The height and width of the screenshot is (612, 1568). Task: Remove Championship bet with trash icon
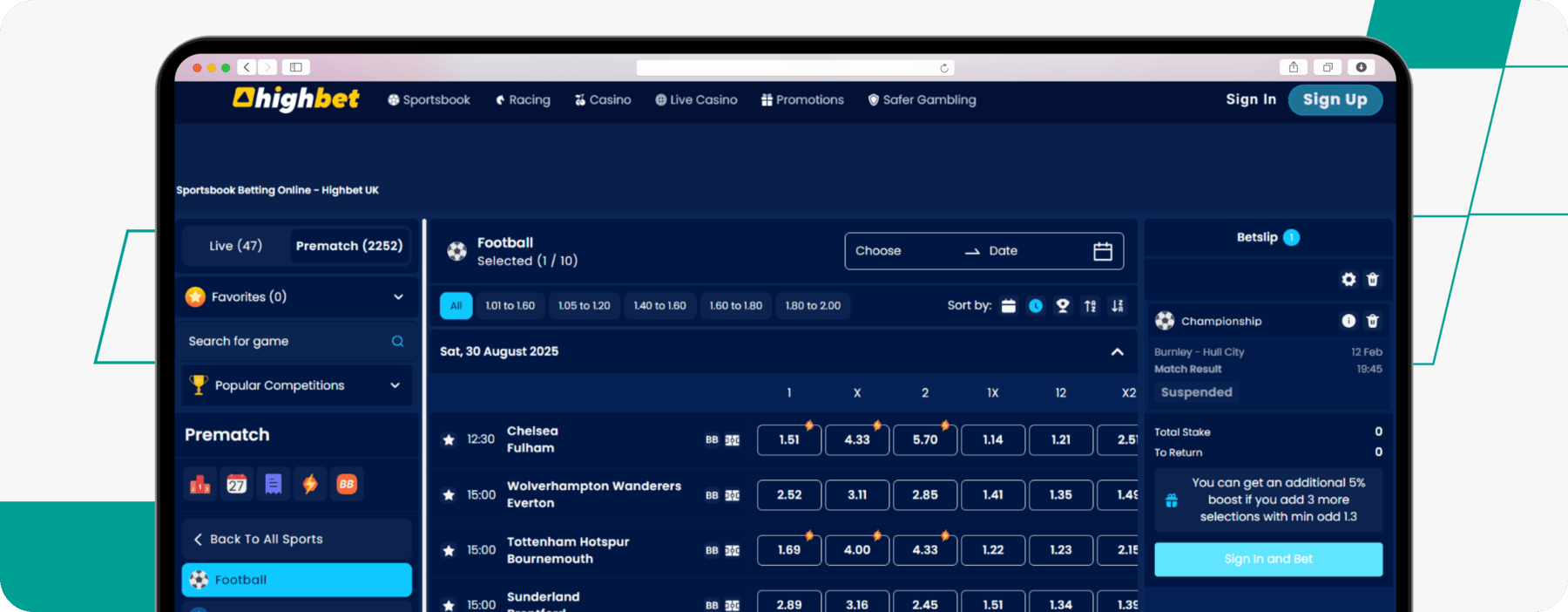coord(1373,321)
